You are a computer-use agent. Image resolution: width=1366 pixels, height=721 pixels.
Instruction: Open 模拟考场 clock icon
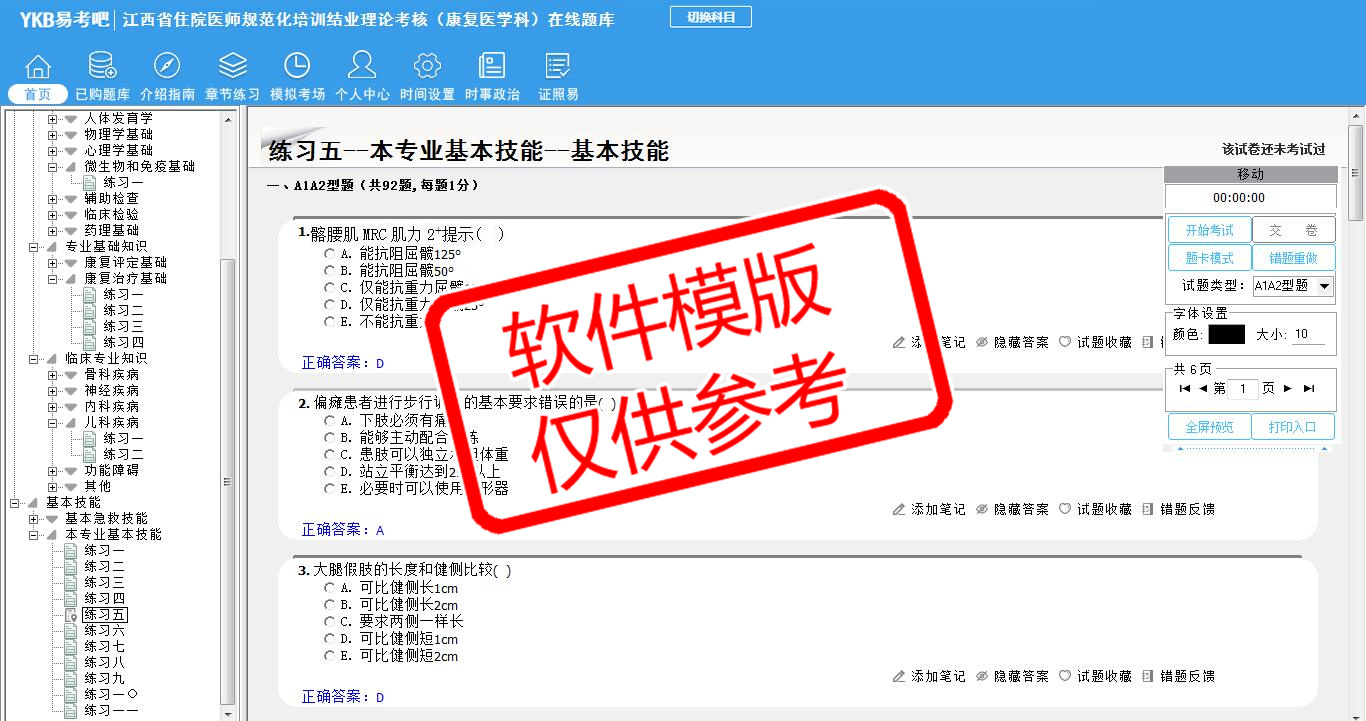pyautogui.click(x=297, y=67)
